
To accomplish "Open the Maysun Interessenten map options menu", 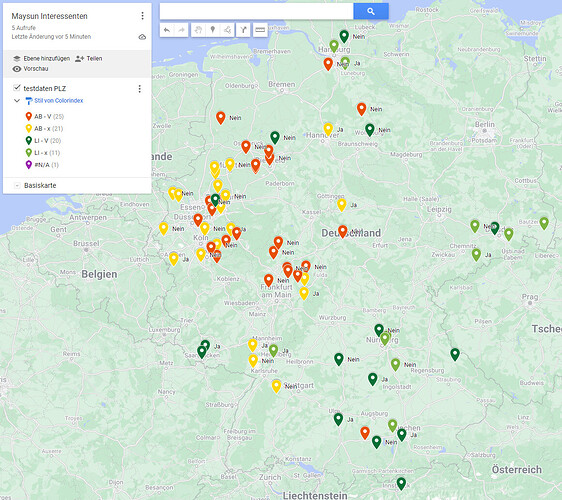I will click(142, 16).
